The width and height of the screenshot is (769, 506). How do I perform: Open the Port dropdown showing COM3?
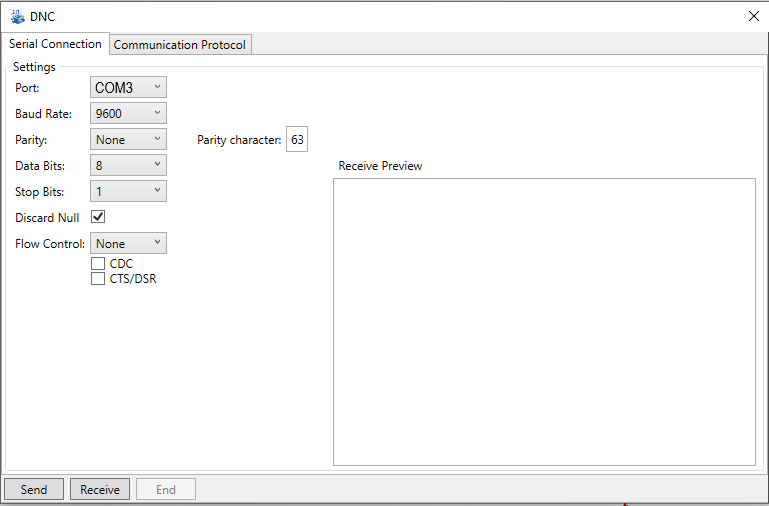coord(128,87)
